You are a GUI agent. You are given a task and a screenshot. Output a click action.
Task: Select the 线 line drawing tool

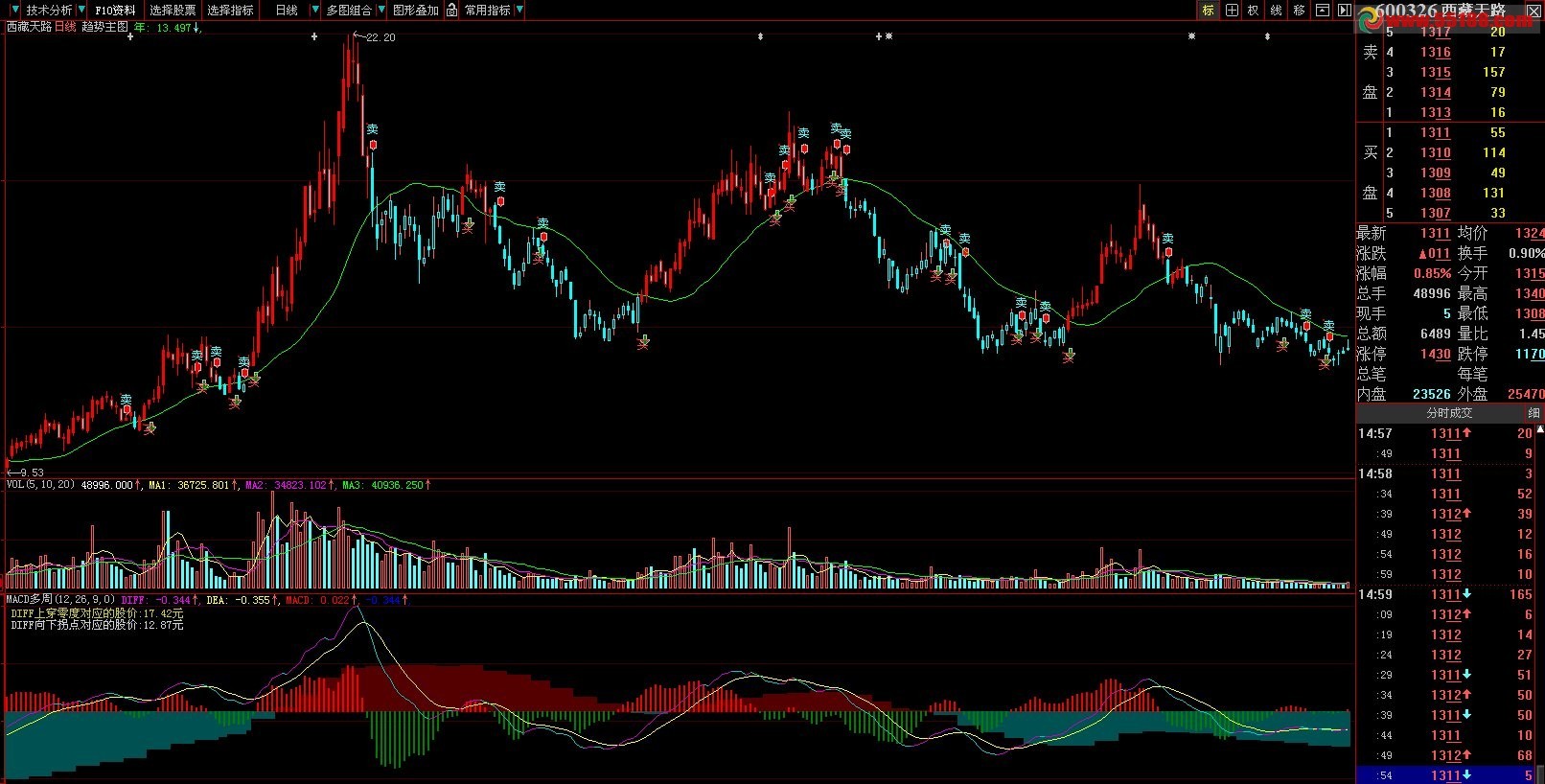[x=1276, y=11]
